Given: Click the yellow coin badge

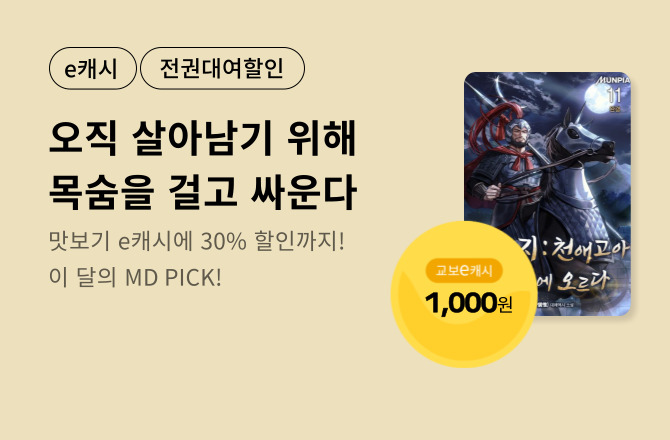Looking at the screenshot, I should (x=464, y=294).
